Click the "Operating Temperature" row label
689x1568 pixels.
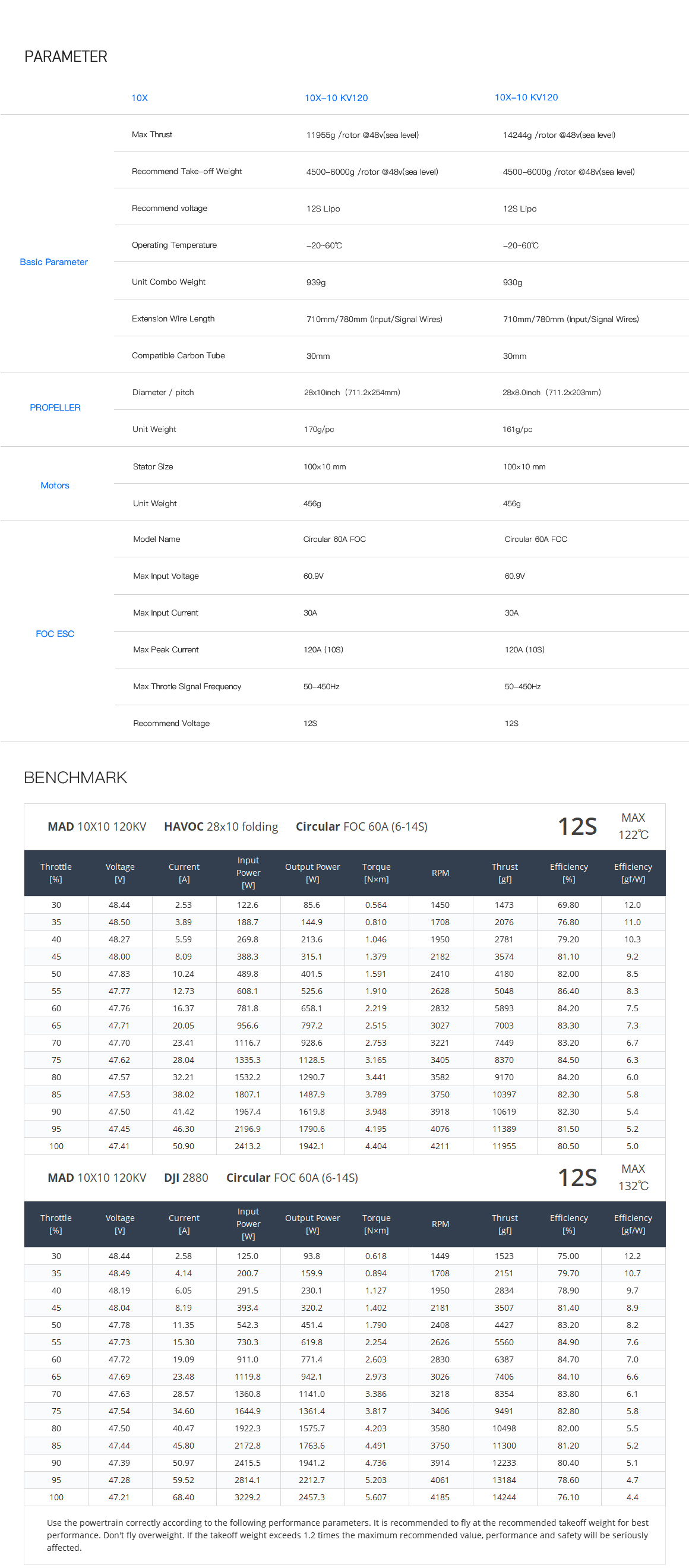174,245
